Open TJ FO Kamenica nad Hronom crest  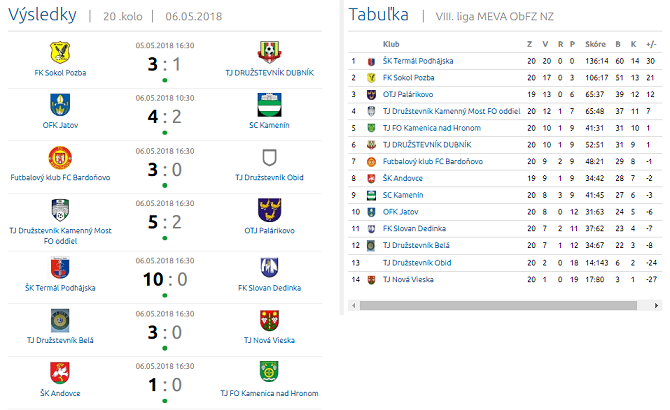pyautogui.click(x=268, y=373)
